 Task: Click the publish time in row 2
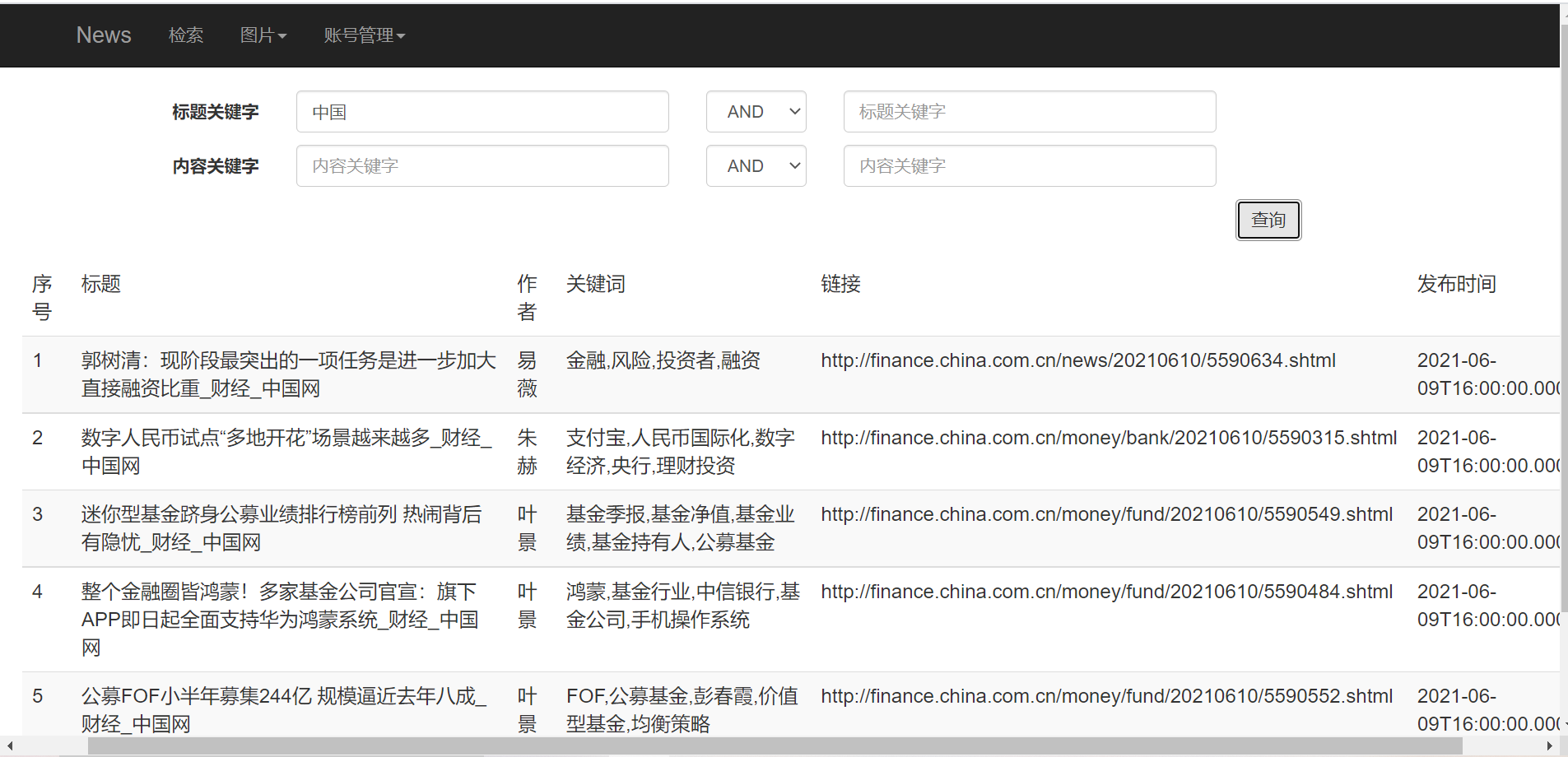1488,452
